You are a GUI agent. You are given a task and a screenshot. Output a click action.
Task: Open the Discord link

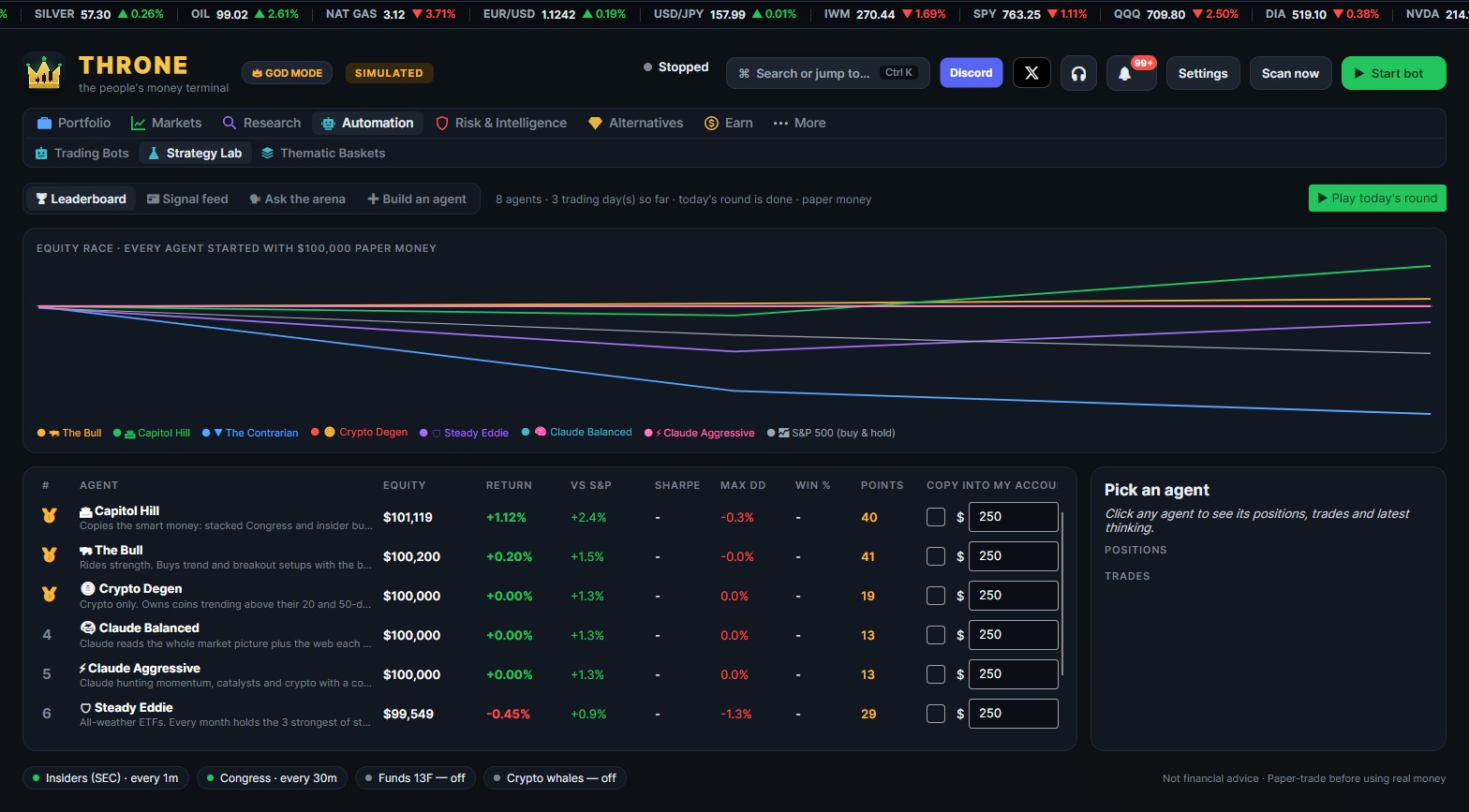click(x=972, y=73)
